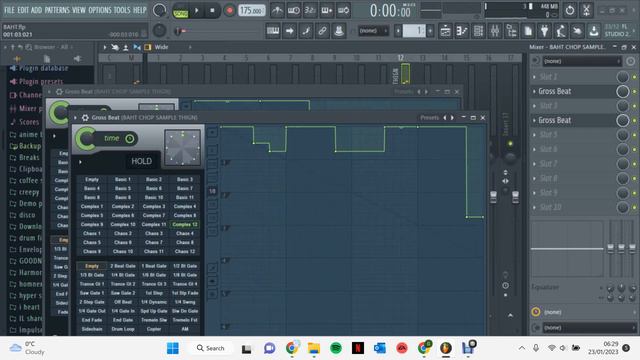Open the plugin picker plug icon
This screenshot has height=360, width=640.
click(x=544, y=31)
